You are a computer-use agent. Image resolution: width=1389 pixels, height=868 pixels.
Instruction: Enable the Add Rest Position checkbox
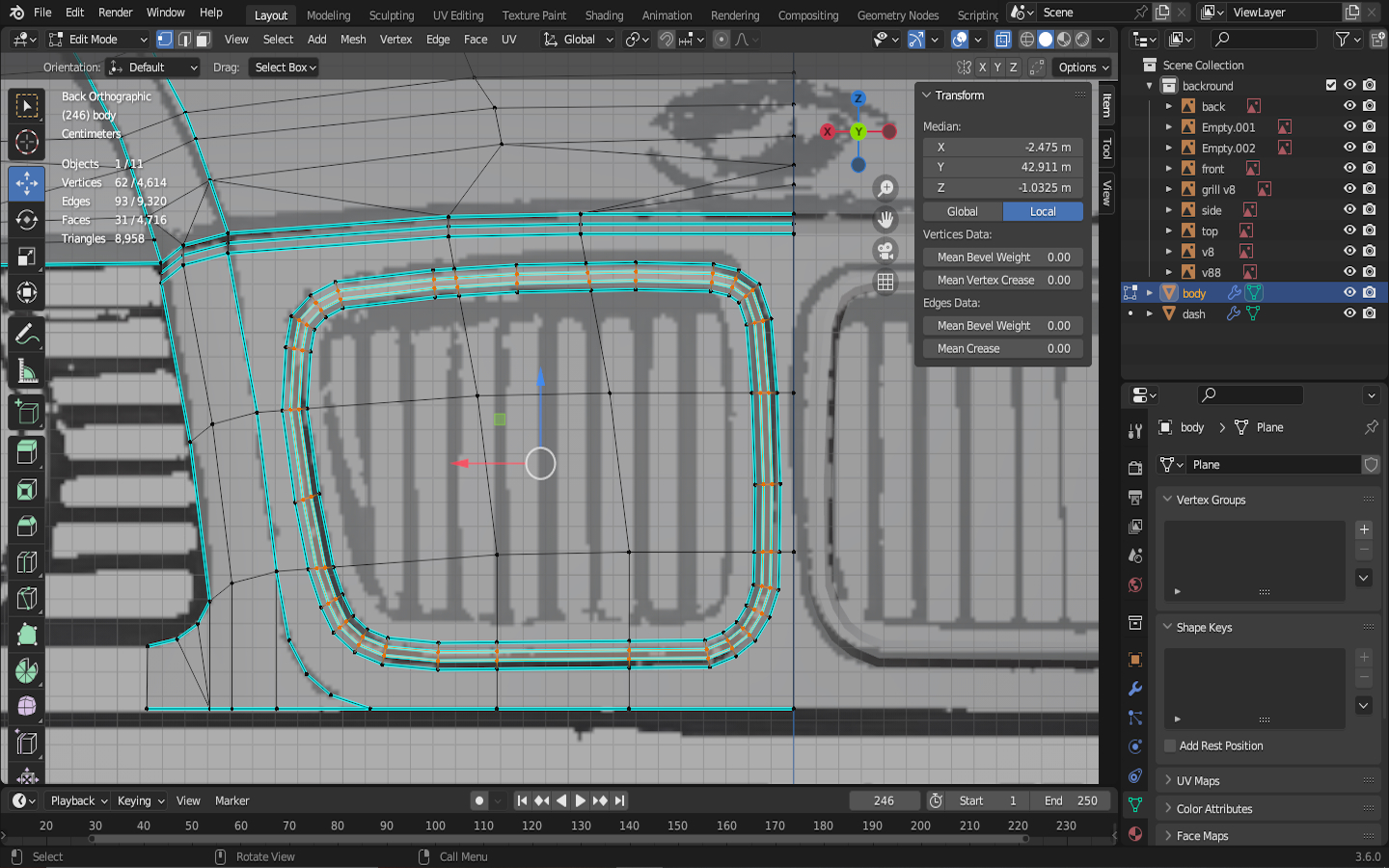tap(1170, 746)
